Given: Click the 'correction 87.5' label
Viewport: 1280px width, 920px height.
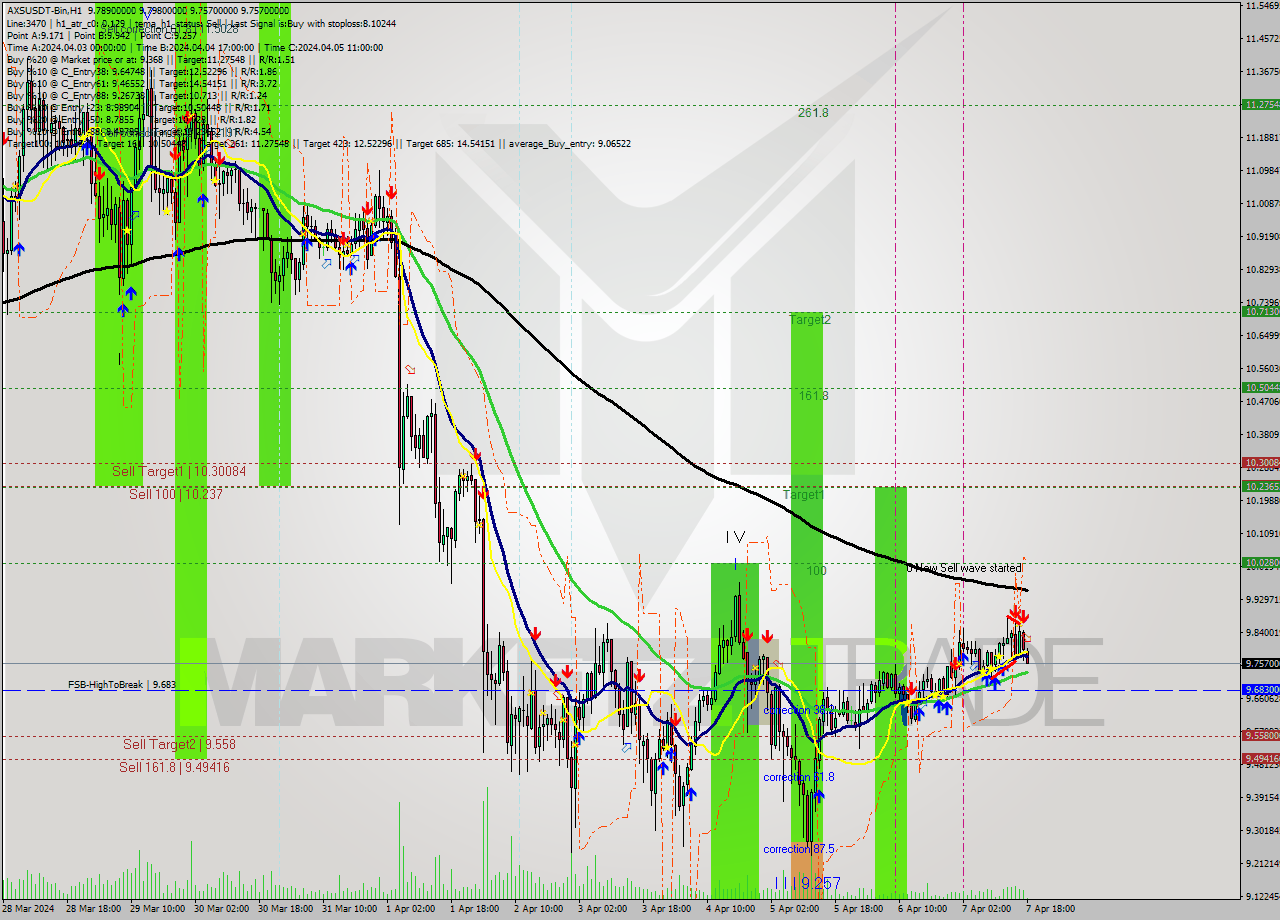Looking at the screenshot, I should point(798,849).
